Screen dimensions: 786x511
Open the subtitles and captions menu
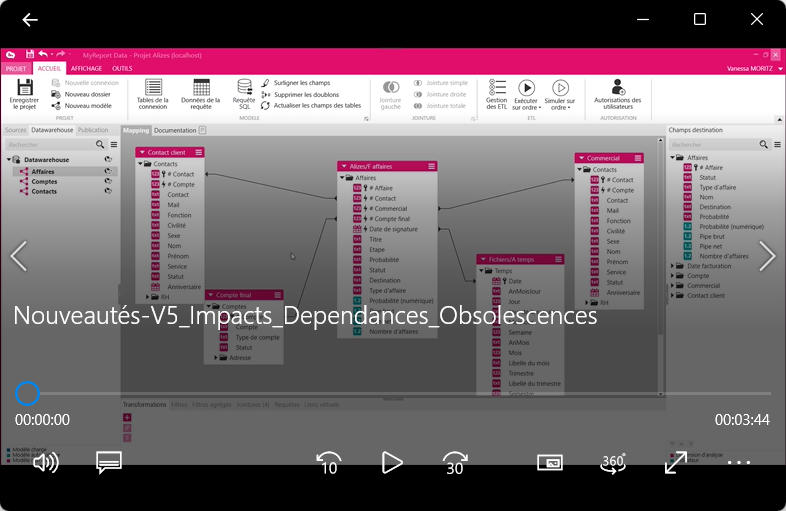click(109, 462)
